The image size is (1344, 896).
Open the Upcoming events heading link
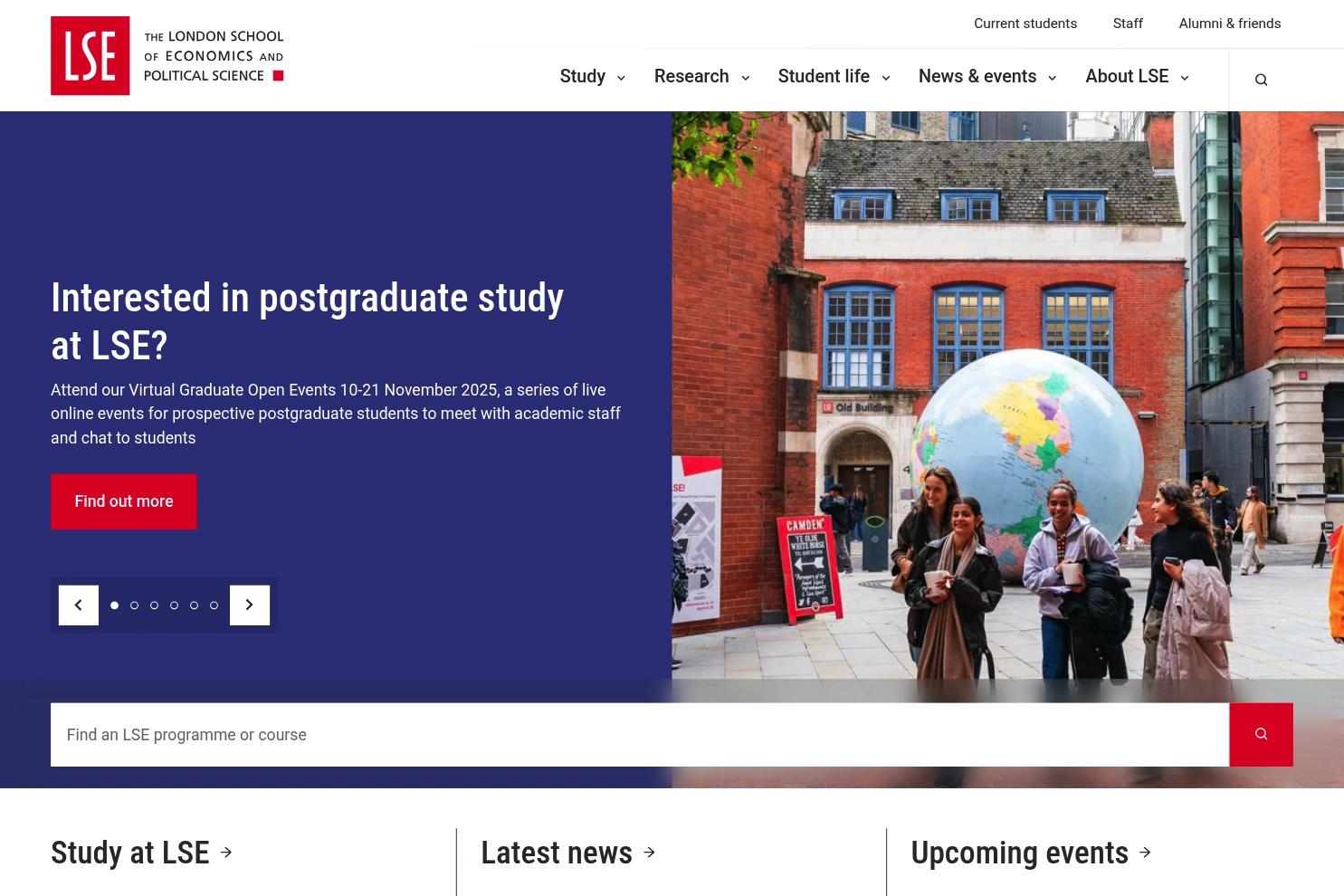click(x=1020, y=853)
